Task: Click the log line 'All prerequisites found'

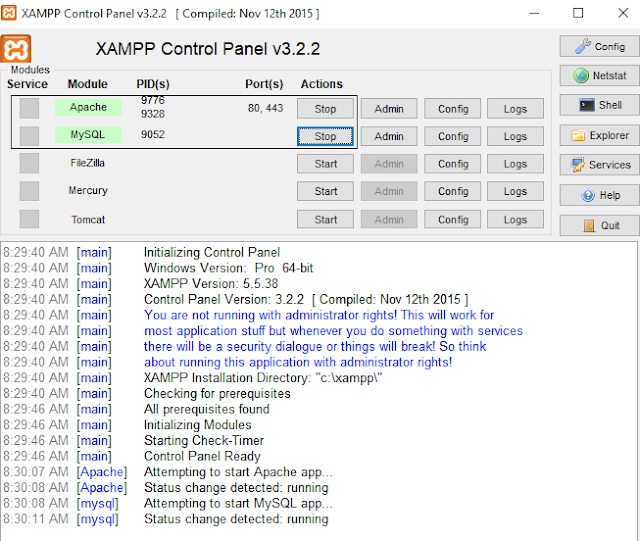Action: click(x=207, y=409)
